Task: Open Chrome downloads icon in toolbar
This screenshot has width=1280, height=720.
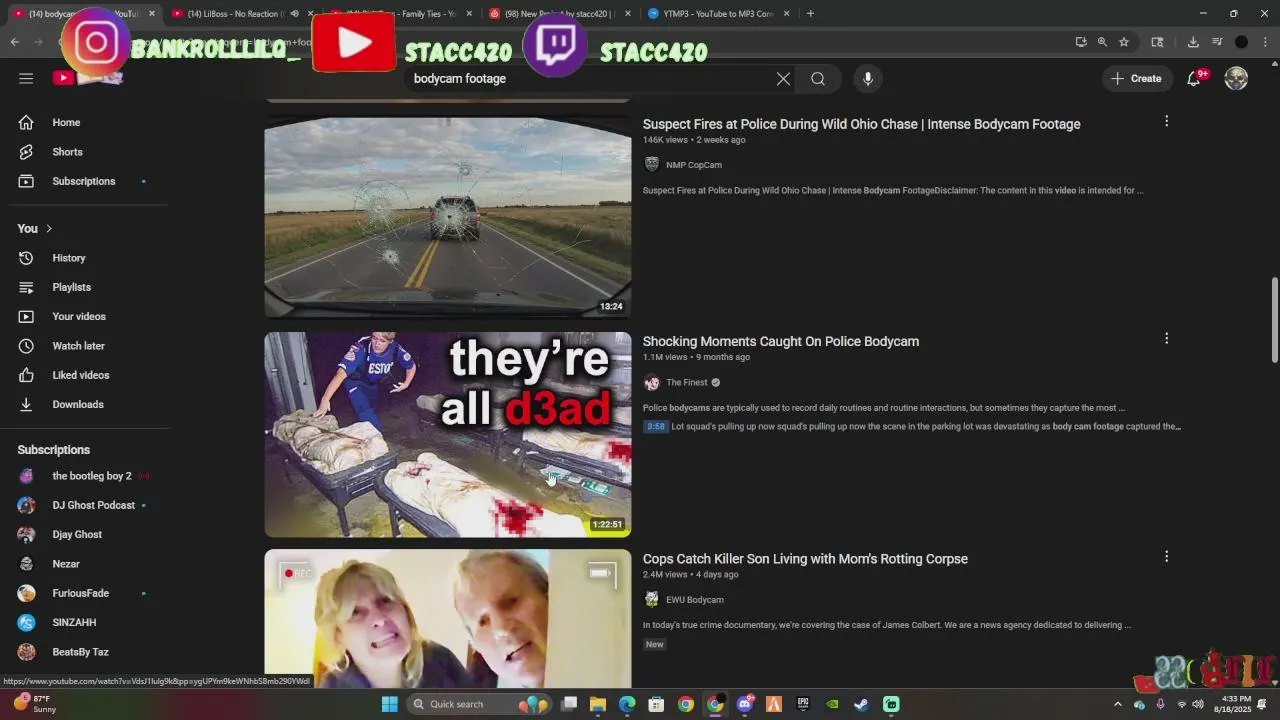Action: coord(1193,42)
